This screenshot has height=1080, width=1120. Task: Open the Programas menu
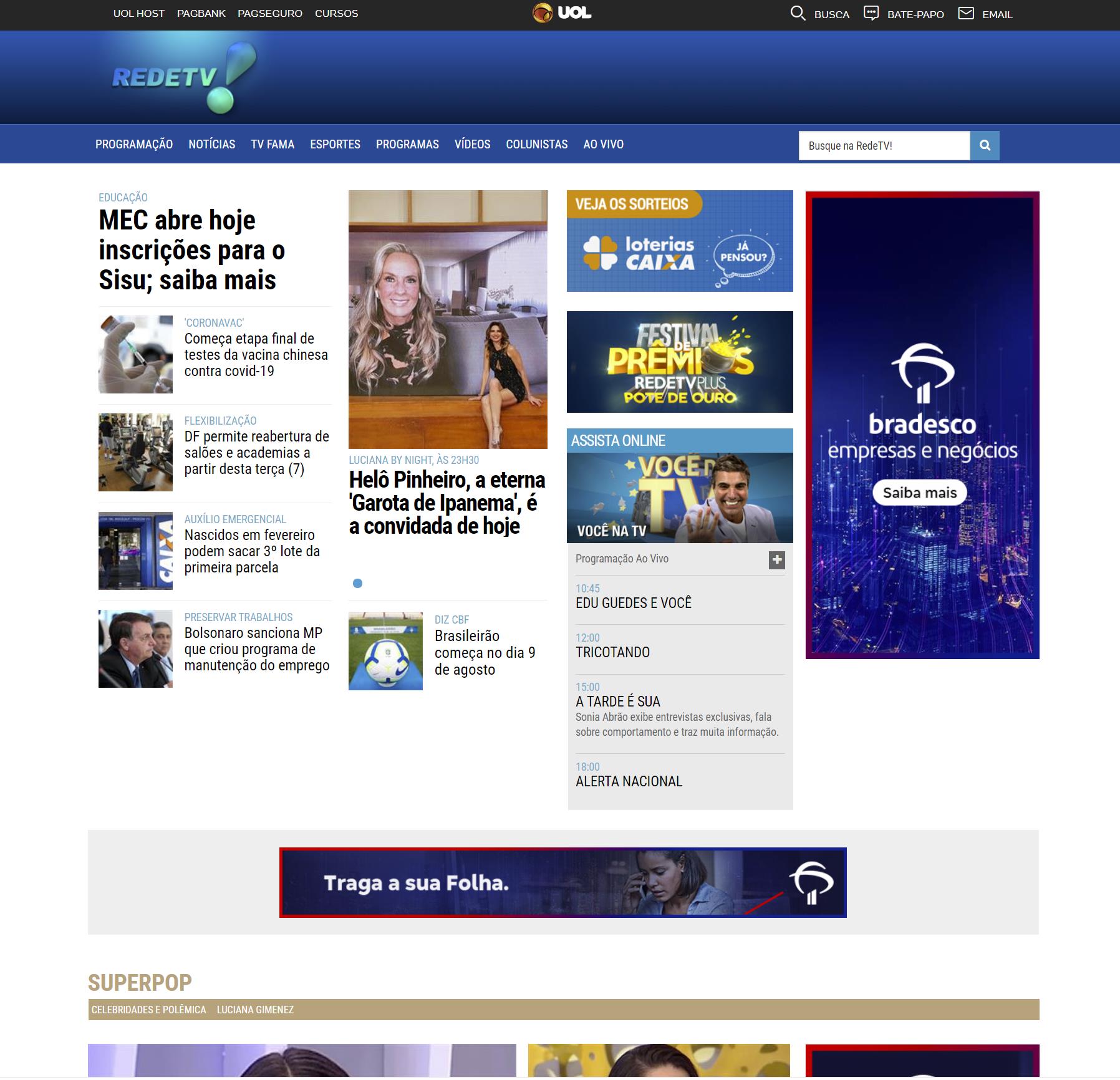[x=407, y=144]
